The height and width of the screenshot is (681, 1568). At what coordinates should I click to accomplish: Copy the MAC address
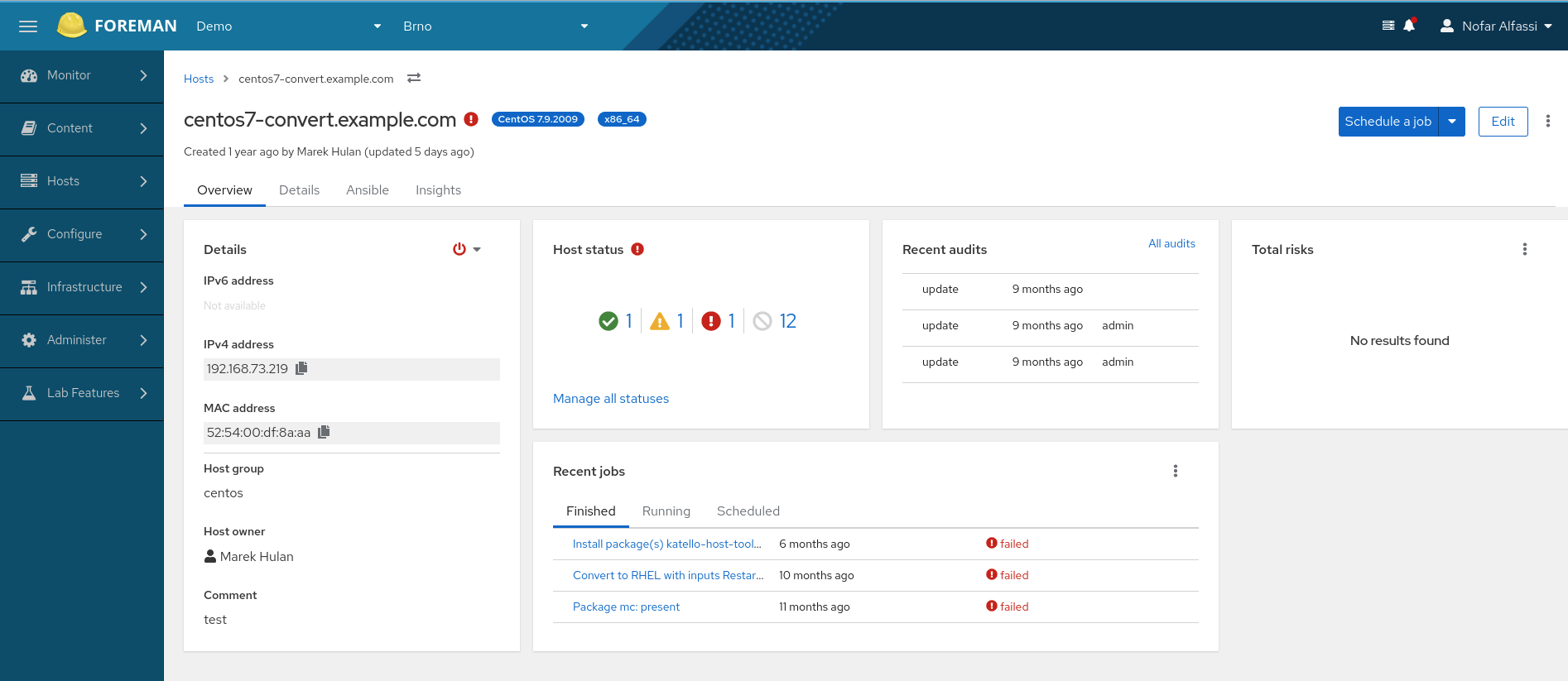324,432
